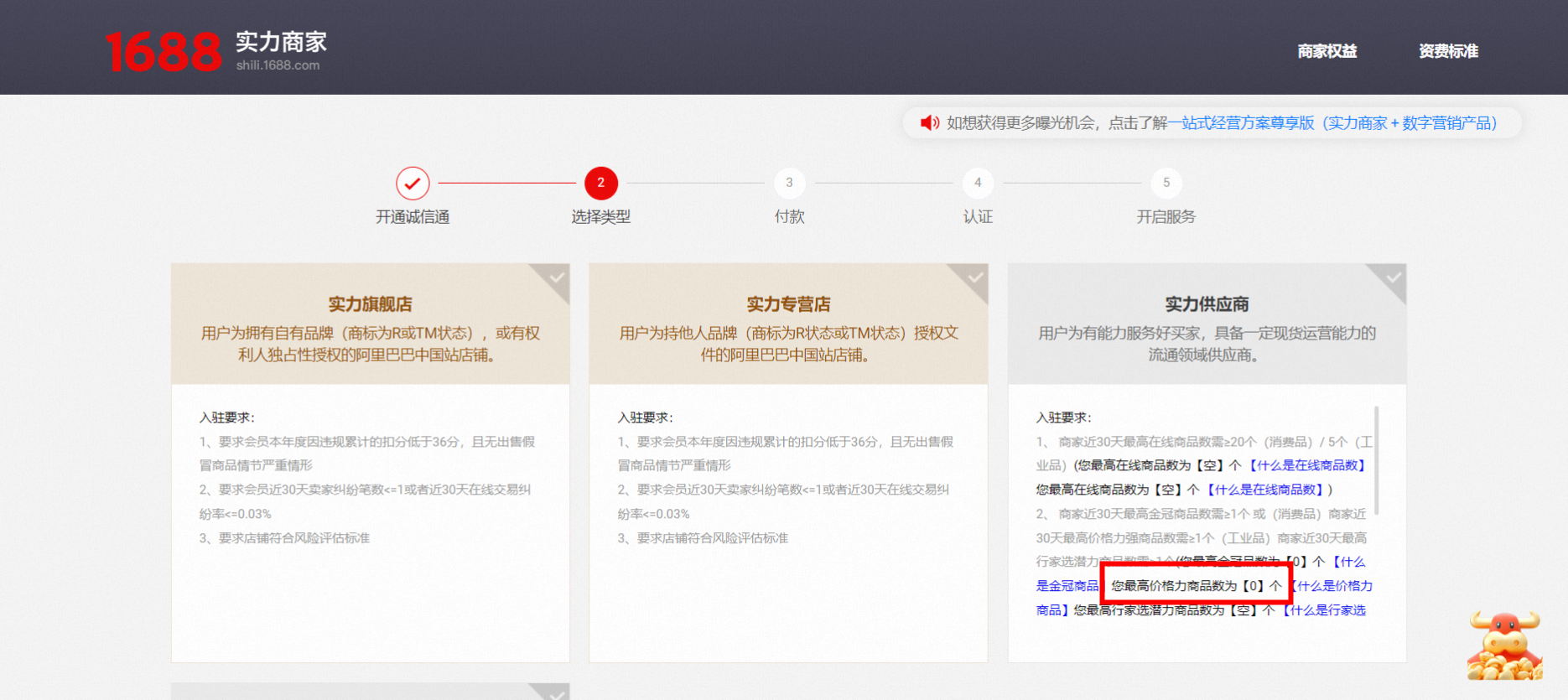Tick the corner checkmark on 实力专营店 card
Screen dimensions: 1568x700
(x=974, y=277)
